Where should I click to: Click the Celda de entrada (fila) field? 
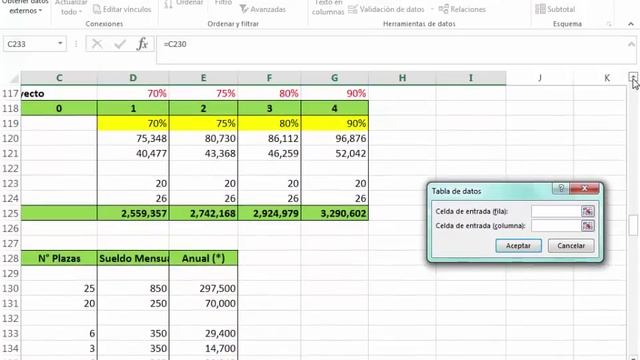[556, 211]
